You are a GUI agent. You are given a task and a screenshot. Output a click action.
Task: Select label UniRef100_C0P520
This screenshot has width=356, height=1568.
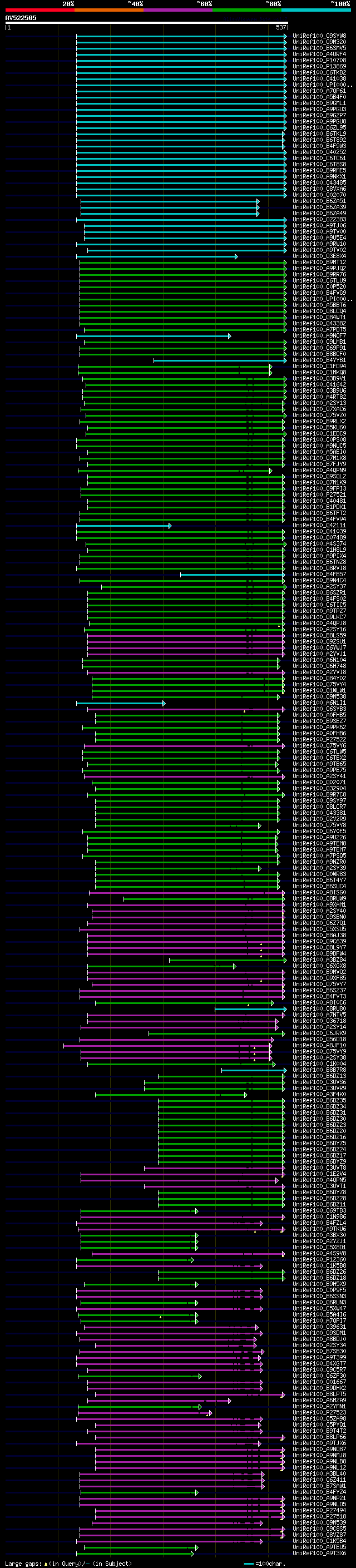tap(319, 288)
